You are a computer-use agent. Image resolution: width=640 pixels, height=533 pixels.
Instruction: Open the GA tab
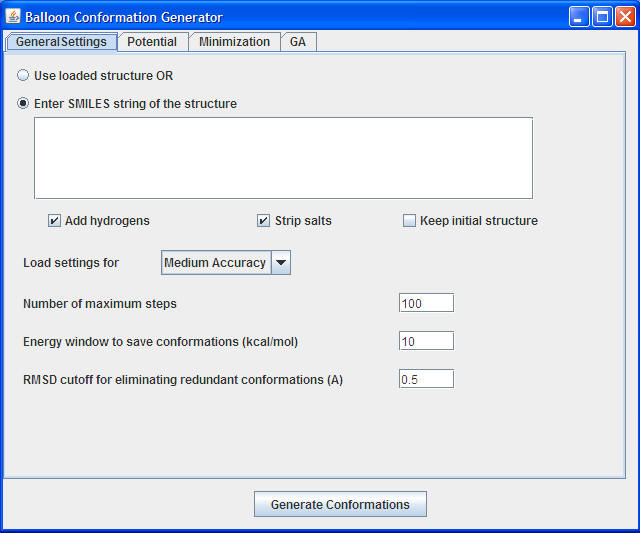298,42
